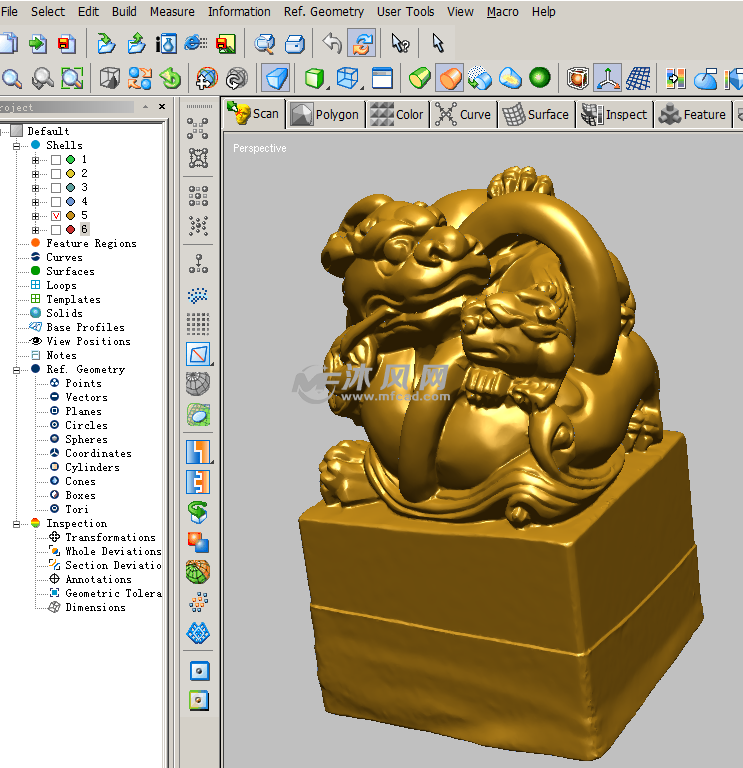This screenshot has height=768, width=743.
Task: Click the green rotate arrow box icon
Action: click(171, 78)
